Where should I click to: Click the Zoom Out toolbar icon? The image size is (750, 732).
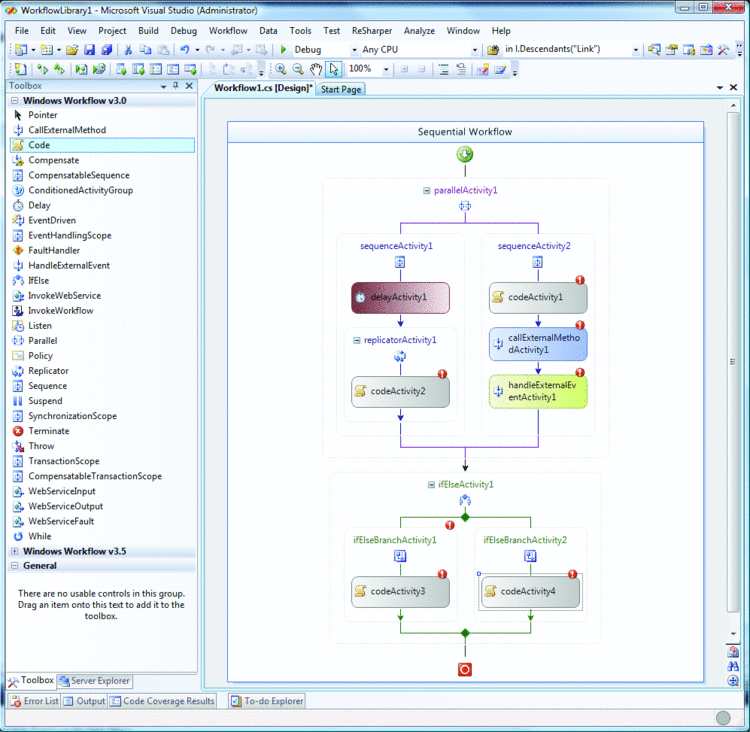[x=298, y=69]
